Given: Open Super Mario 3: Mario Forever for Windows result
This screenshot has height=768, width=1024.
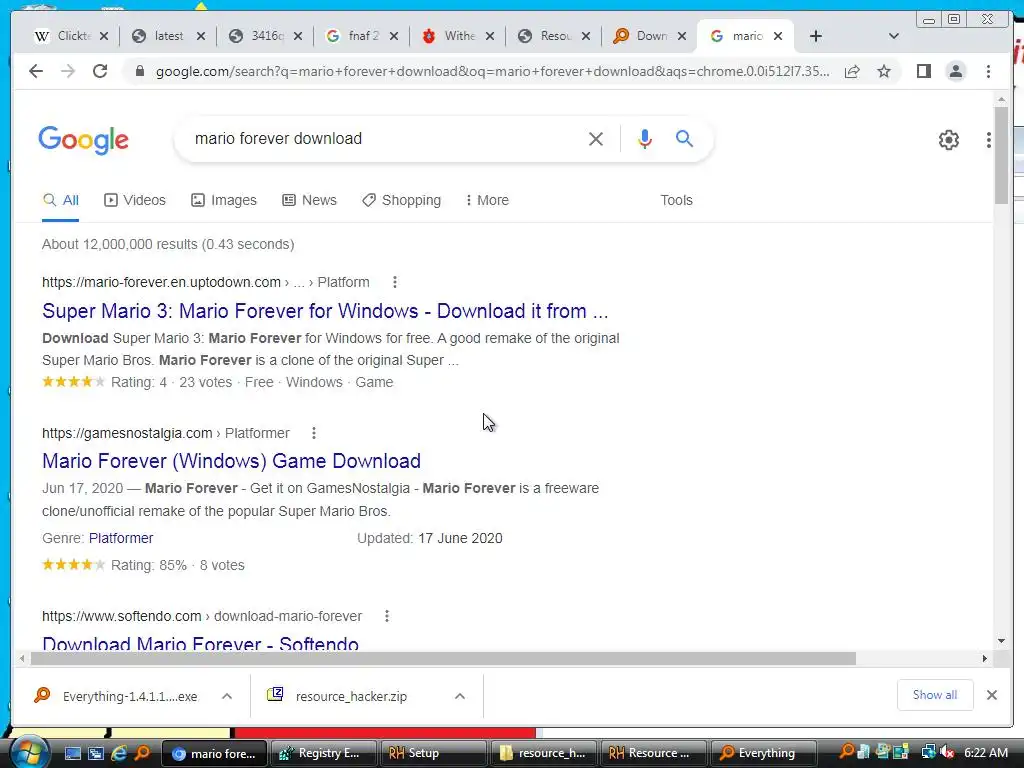Looking at the screenshot, I should pos(325,311).
